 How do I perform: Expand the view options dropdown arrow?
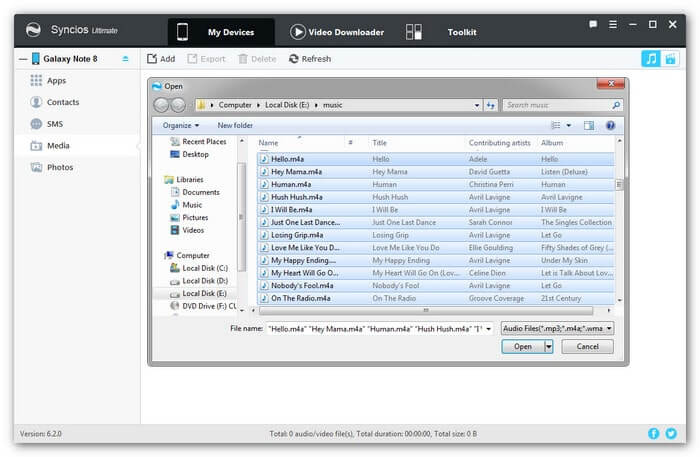(569, 125)
